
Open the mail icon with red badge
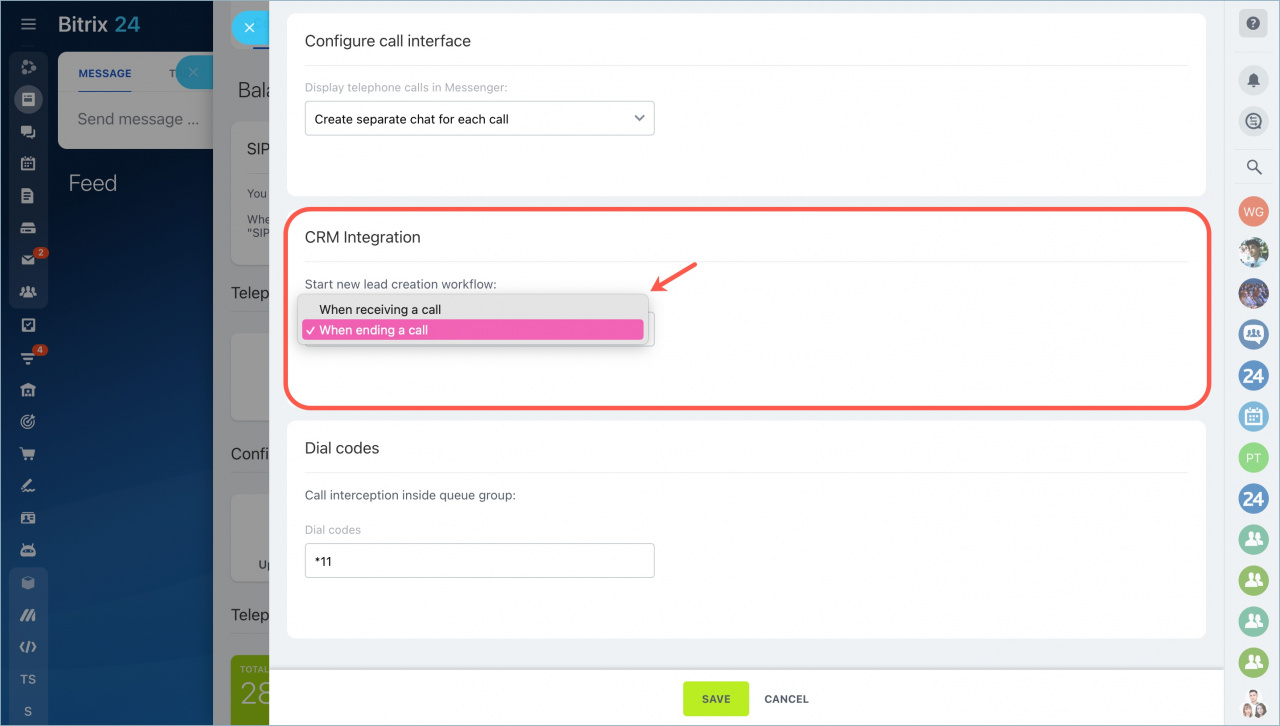pos(28,260)
